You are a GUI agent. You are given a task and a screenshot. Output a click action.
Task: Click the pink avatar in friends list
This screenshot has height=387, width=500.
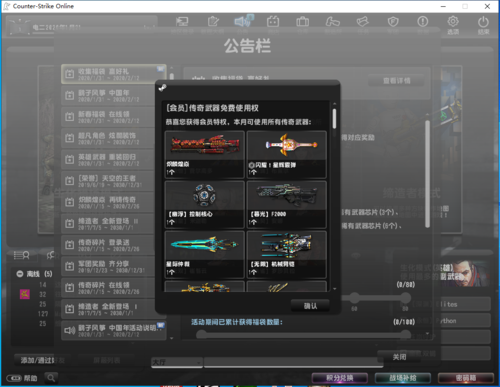click(25, 294)
